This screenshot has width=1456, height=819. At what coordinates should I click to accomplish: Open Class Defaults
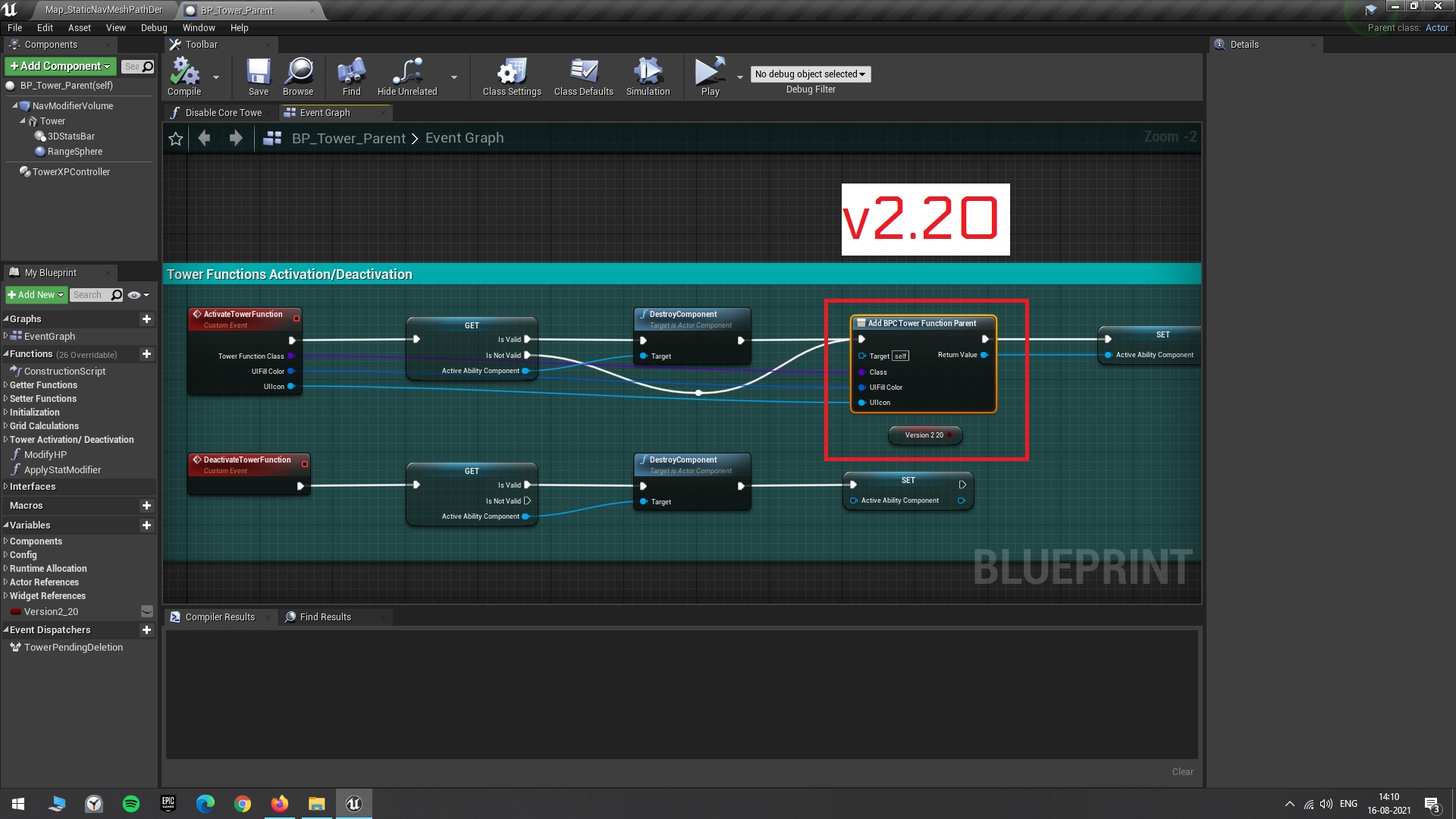coord(584,76)
